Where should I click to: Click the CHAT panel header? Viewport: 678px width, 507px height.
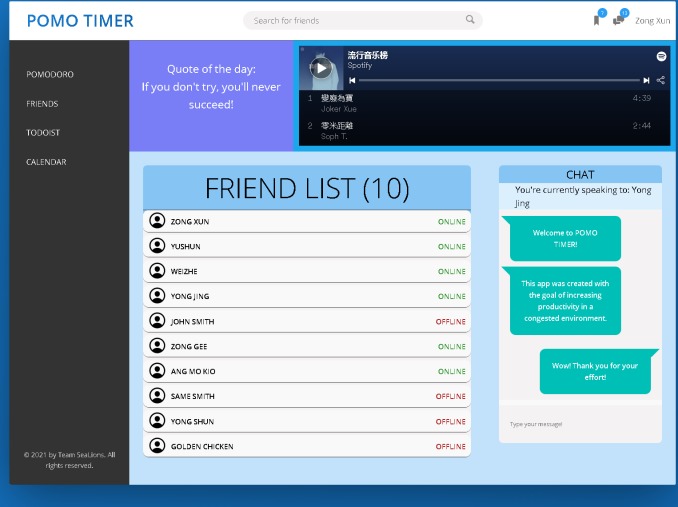580,175
